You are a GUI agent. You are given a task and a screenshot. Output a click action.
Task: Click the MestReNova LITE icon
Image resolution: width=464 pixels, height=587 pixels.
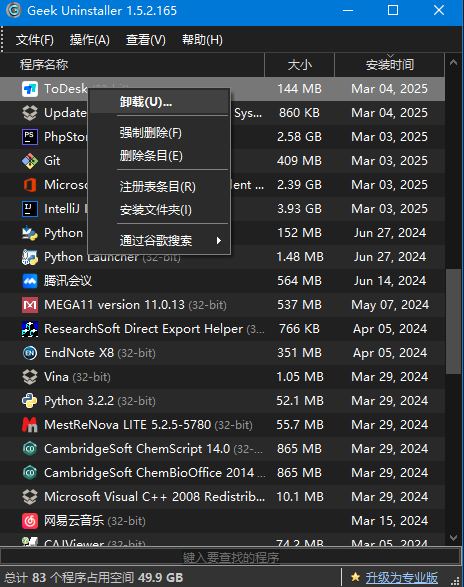30,425
